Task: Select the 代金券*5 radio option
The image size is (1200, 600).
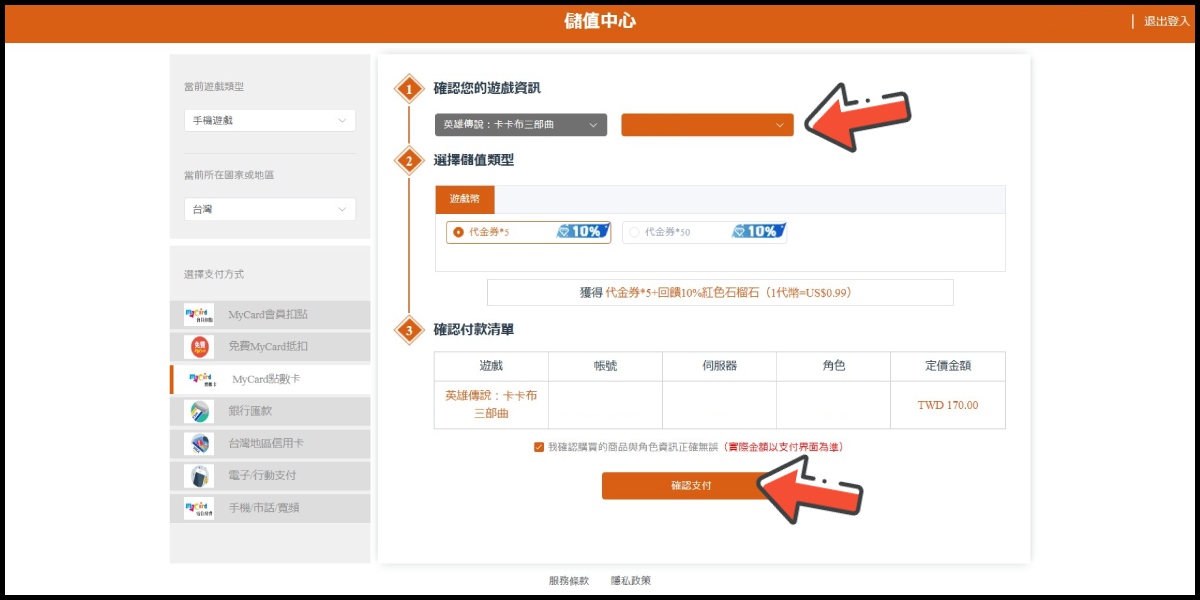Action: [459, 232]
